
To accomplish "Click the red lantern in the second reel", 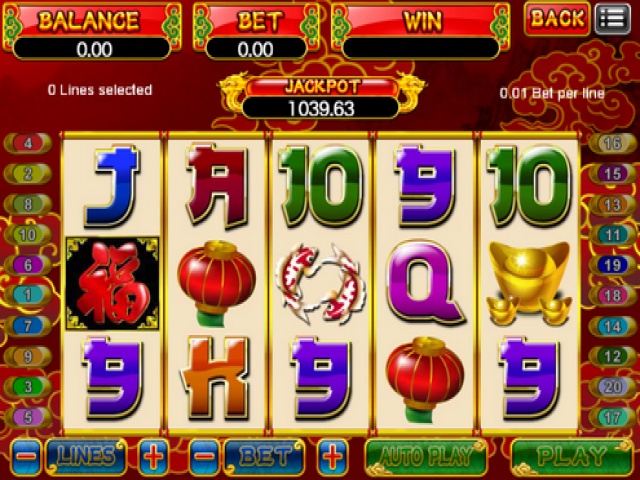I will click(216, 283).
